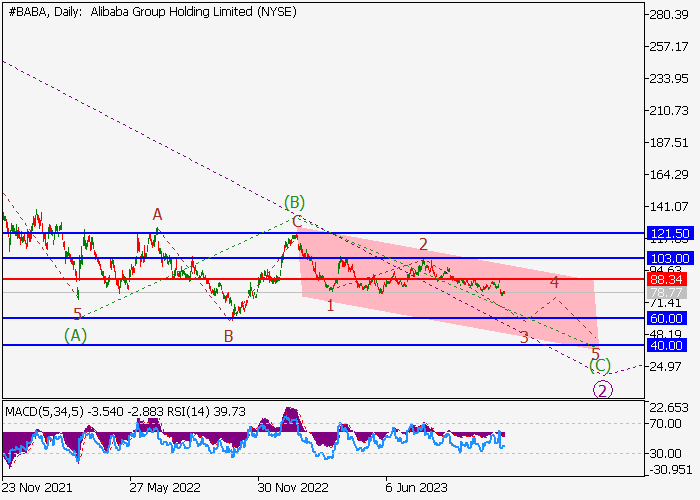
Task: Click the brown wave 1 label
Action: point(330,306)
